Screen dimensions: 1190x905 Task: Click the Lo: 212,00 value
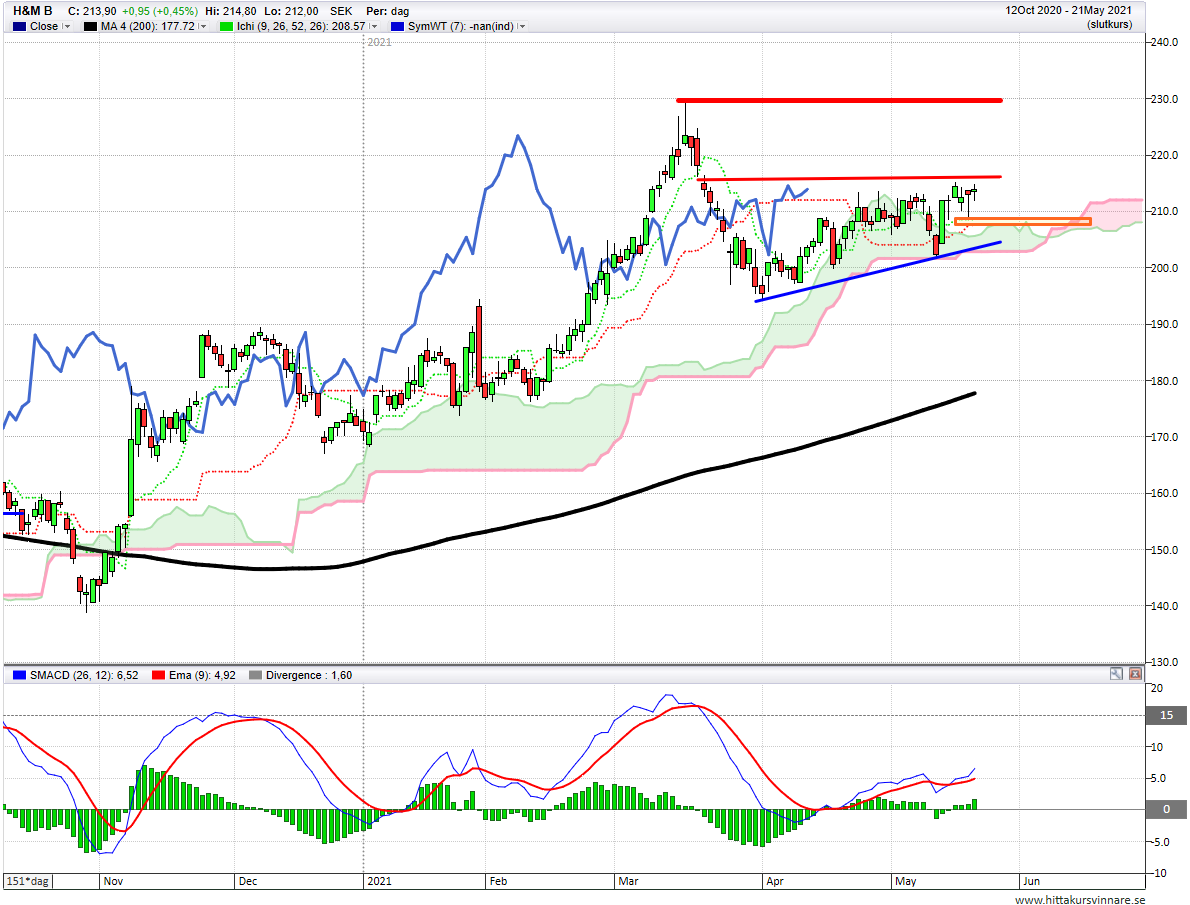pos(291,11)
